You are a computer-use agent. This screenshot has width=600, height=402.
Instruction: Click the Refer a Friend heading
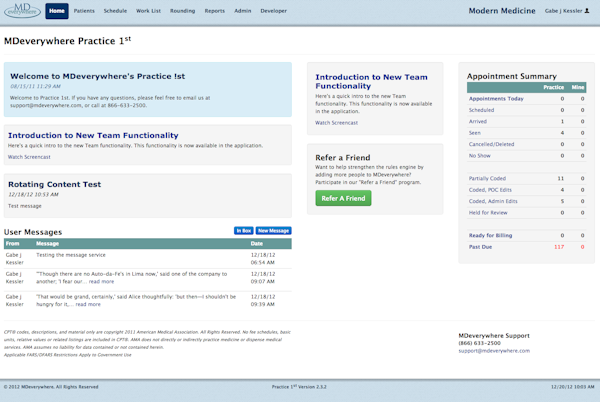(342, 158)
